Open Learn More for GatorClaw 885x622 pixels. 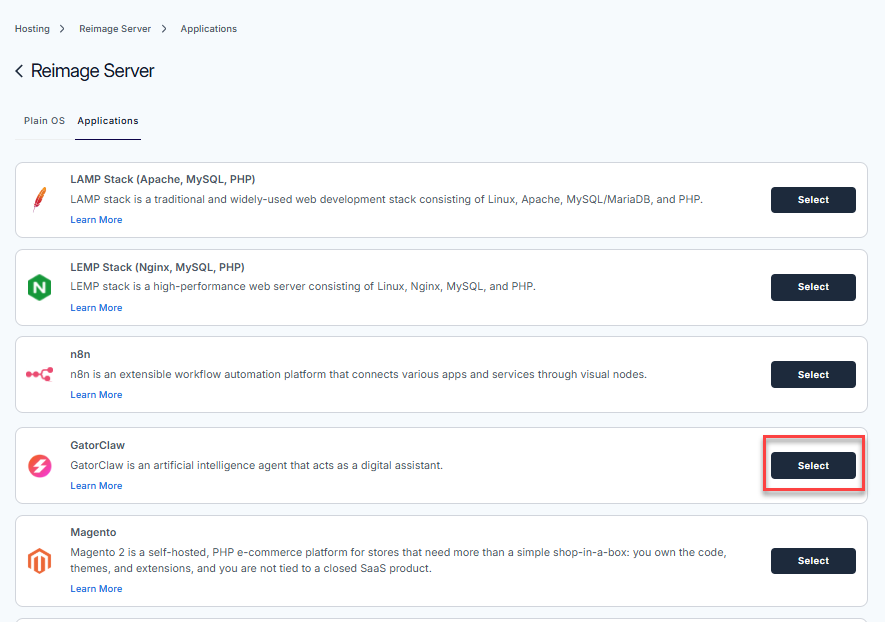pyautogui.click(x=97, y=485)
